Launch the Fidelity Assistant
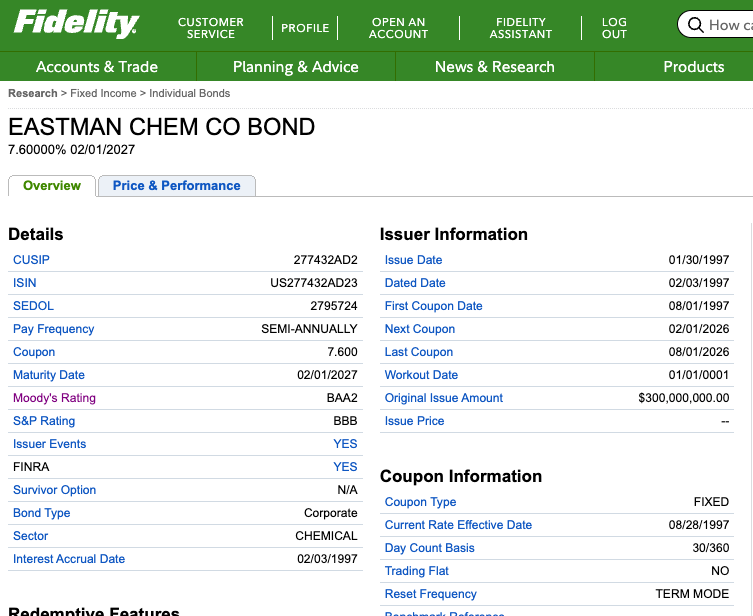The image size is (753, 616). pyautogui.click(x=520, y=28)
